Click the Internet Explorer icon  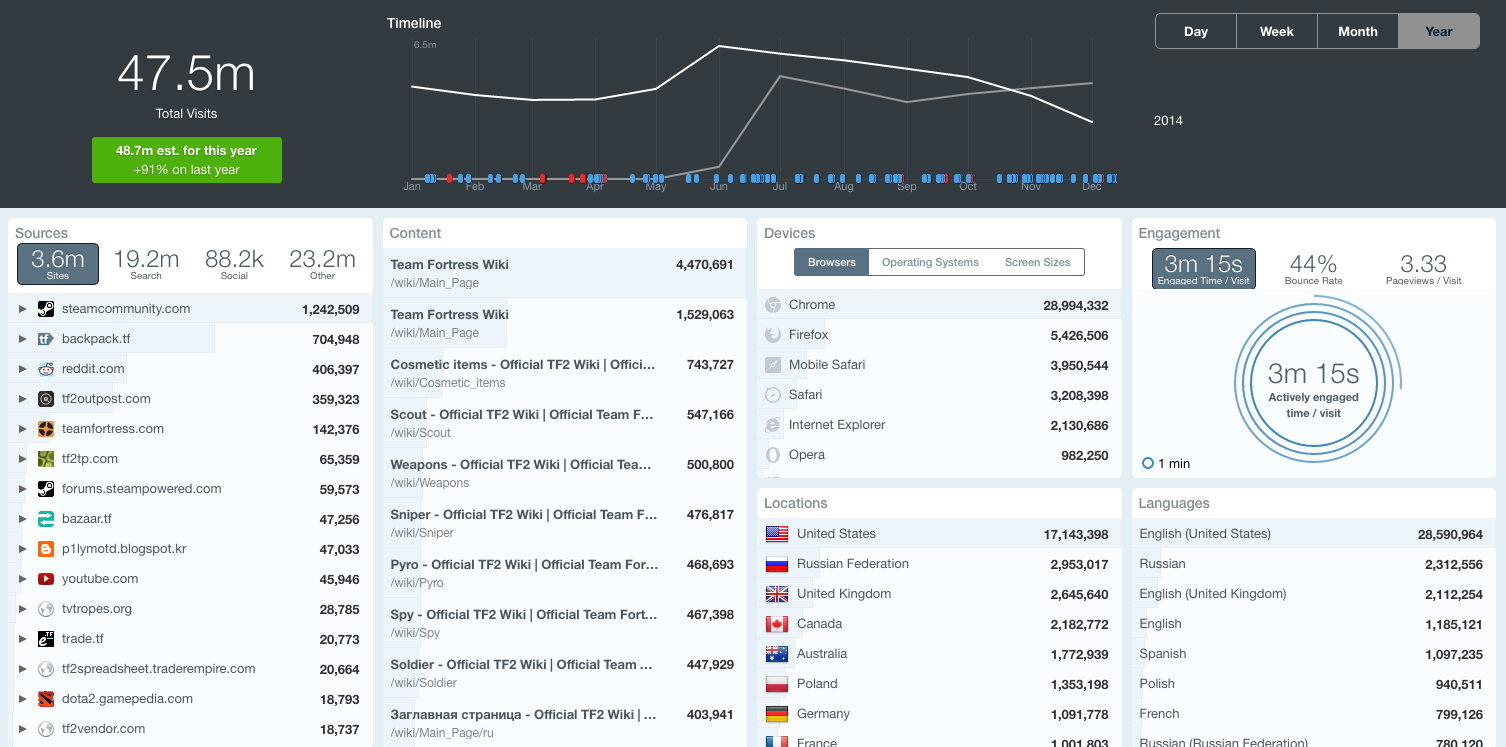772,425
